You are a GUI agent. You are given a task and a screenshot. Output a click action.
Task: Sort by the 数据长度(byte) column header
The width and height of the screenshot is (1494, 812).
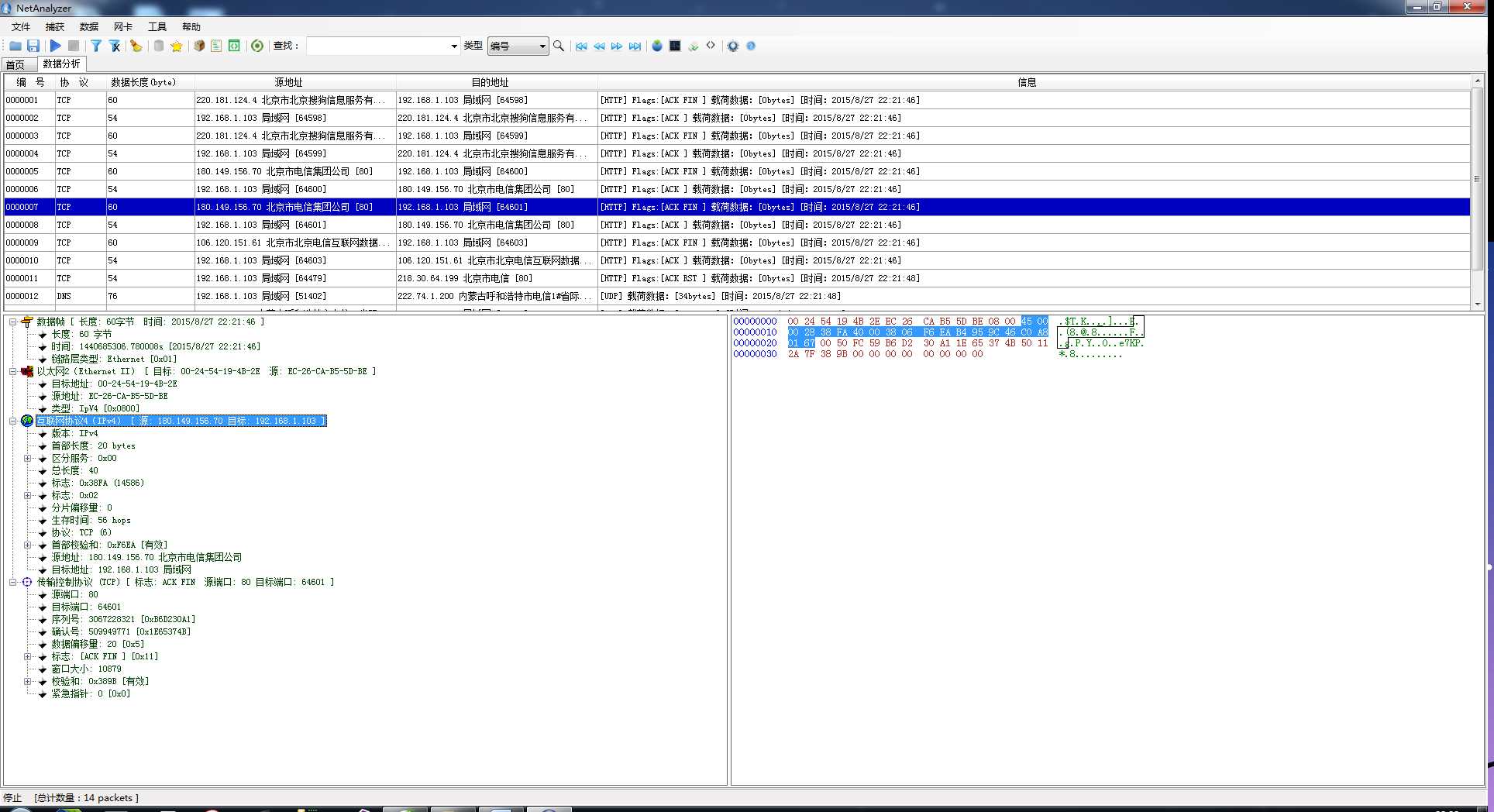tap(150, 82)
